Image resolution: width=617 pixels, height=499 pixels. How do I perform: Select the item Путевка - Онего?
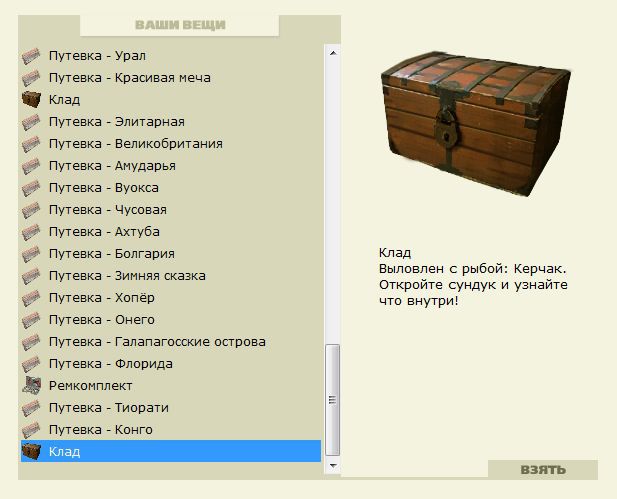(x=102, y=320)
